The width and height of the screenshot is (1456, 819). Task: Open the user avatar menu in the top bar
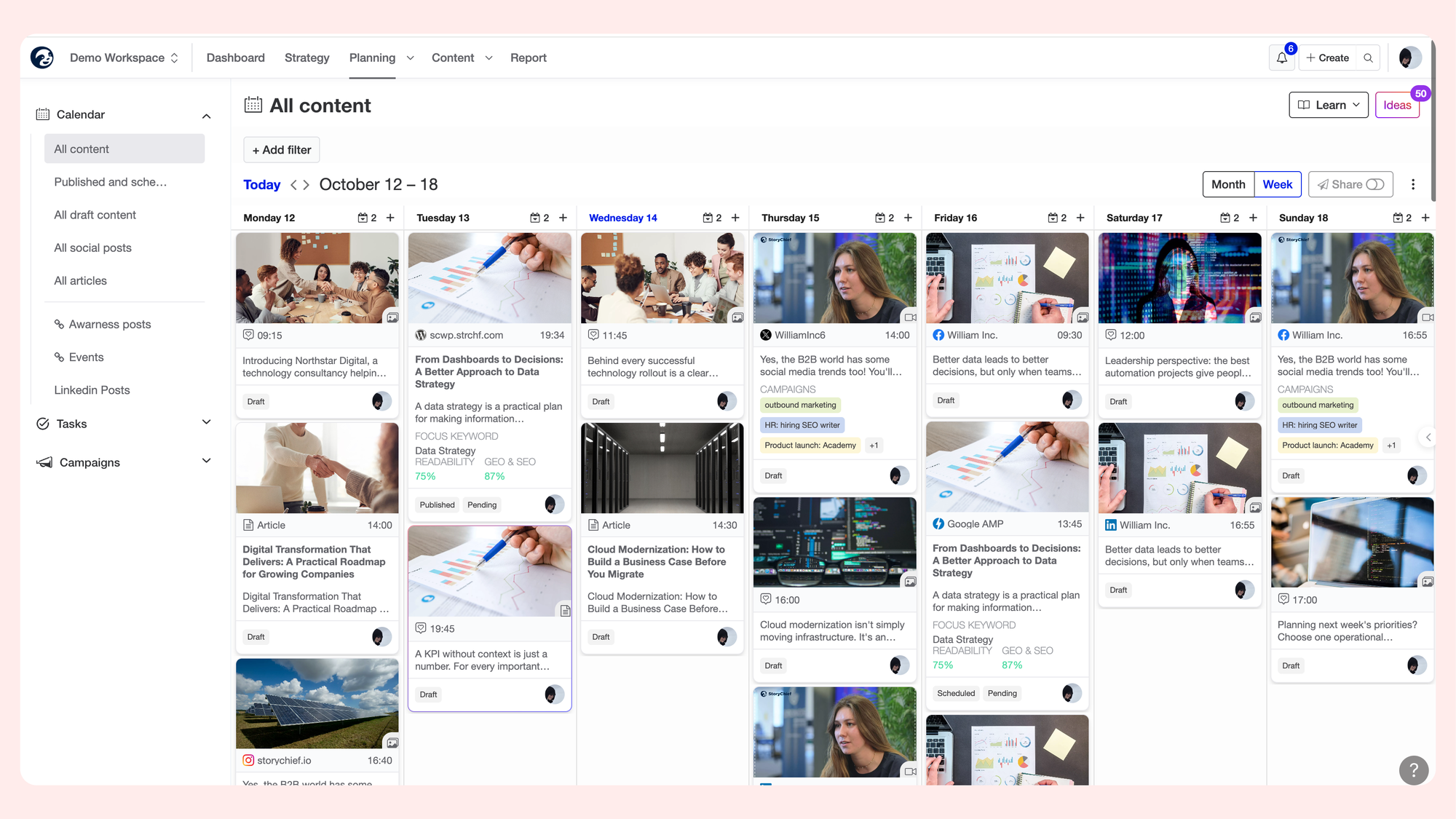tap(1409, 58)
